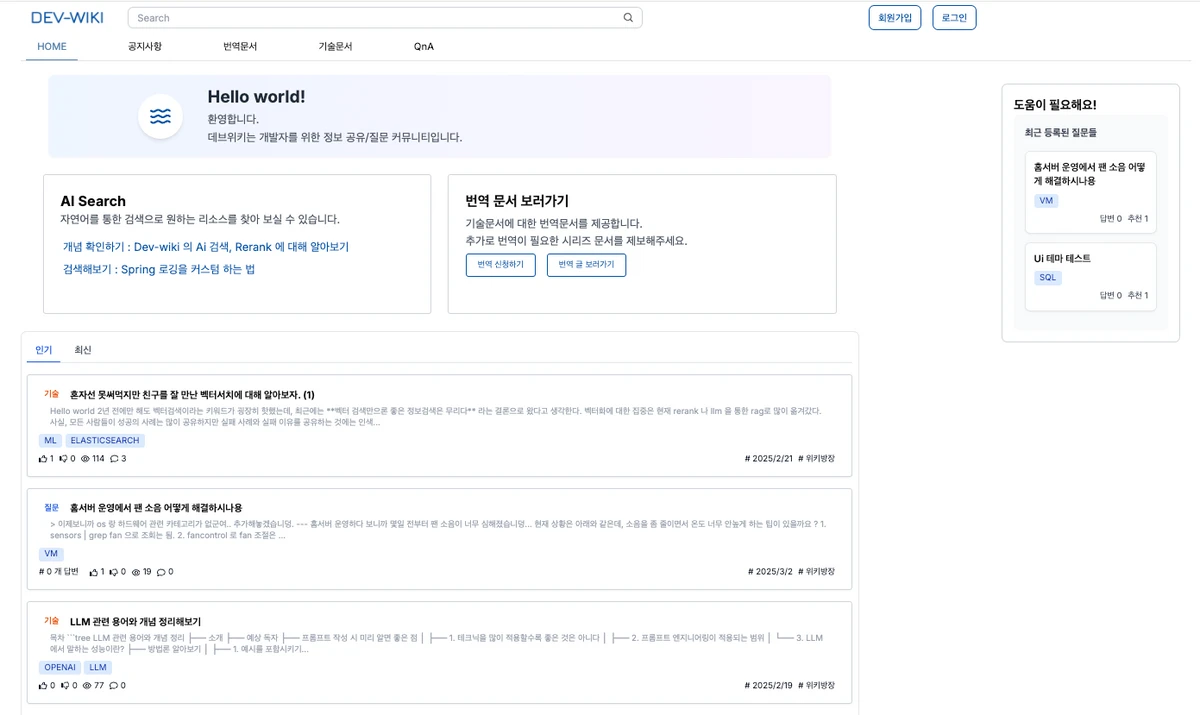This screenshot has width=1200, height=715.
Task: Click the SQL tag in sidebar card
Action: pyautogui.click(x=1048, y=278)
